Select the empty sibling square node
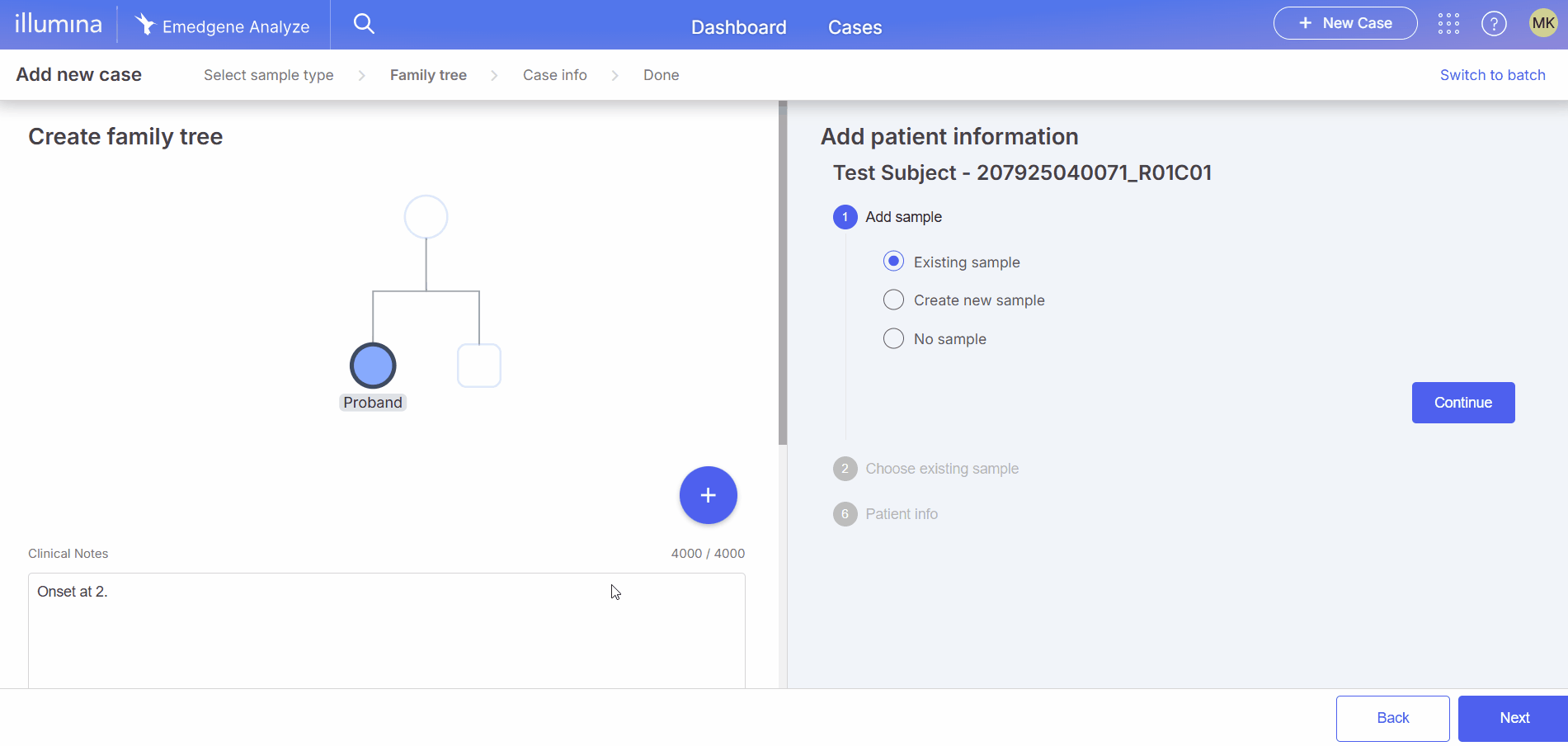This screenshot has height=746, width=1568. (479, 366)
